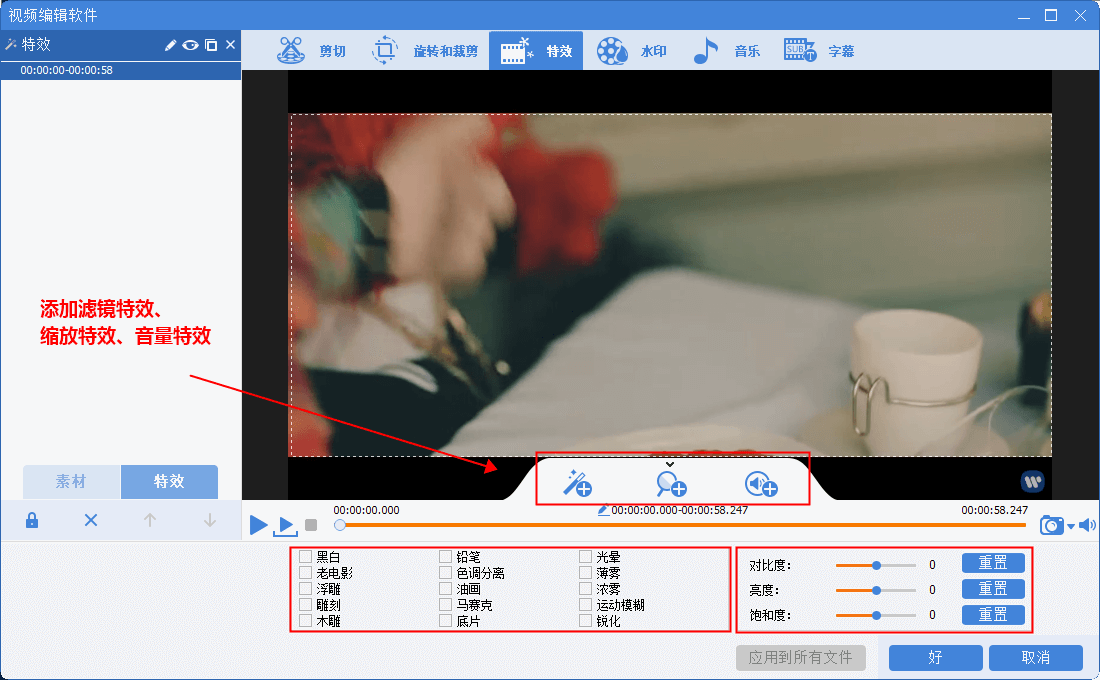This screenshot has height=680, width=1100.
Task: Enable the 铅笔 pencil filter
Action: tap(445, 556)
